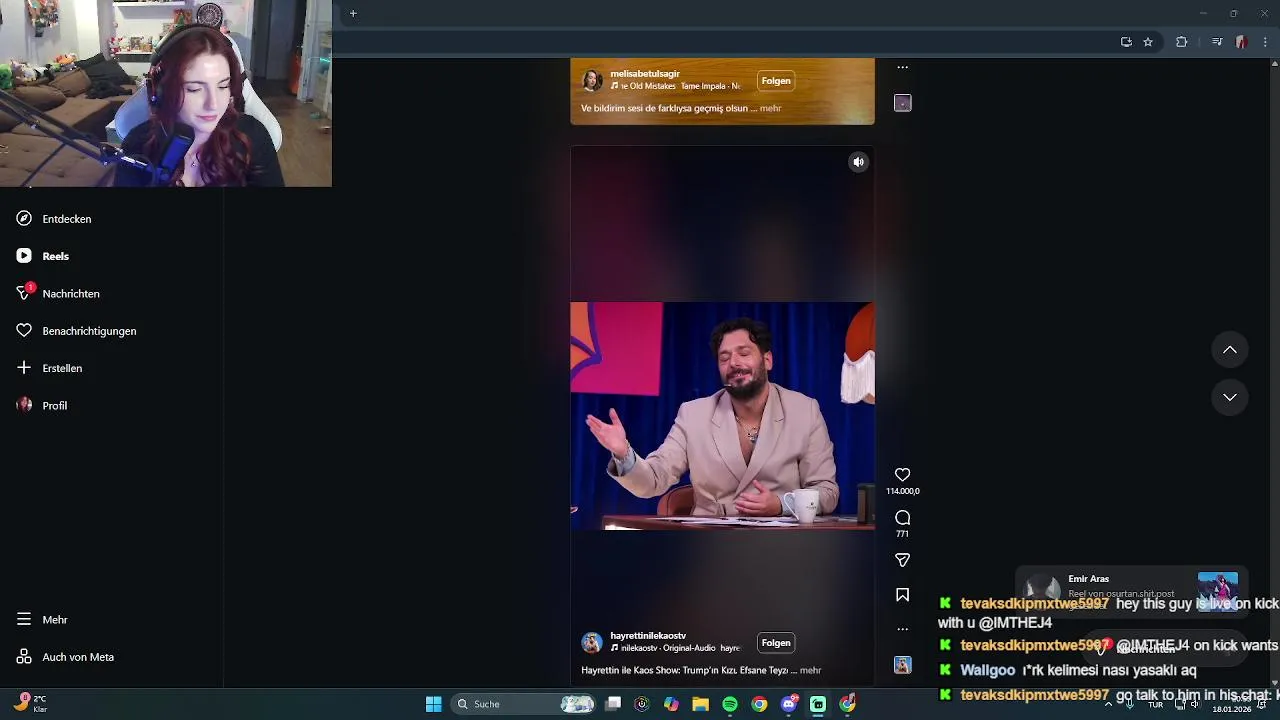Open the Original-Audio link of the reel
This screenshot has height=720, width=1280.
(x=675, y=649)
